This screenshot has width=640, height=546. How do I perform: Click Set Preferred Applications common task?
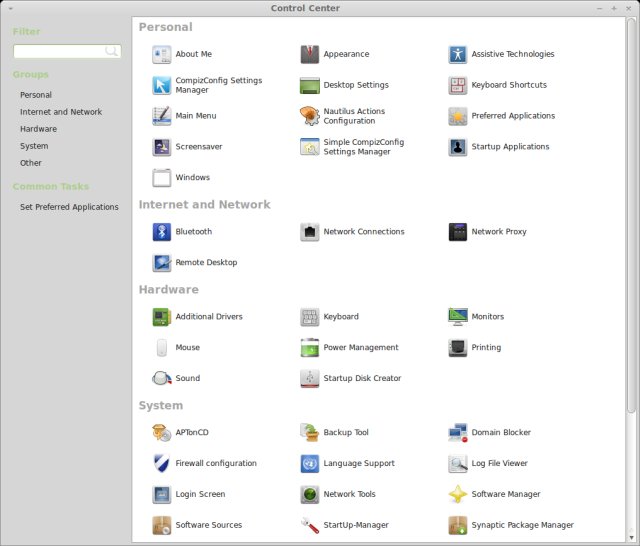click(69, 207)
